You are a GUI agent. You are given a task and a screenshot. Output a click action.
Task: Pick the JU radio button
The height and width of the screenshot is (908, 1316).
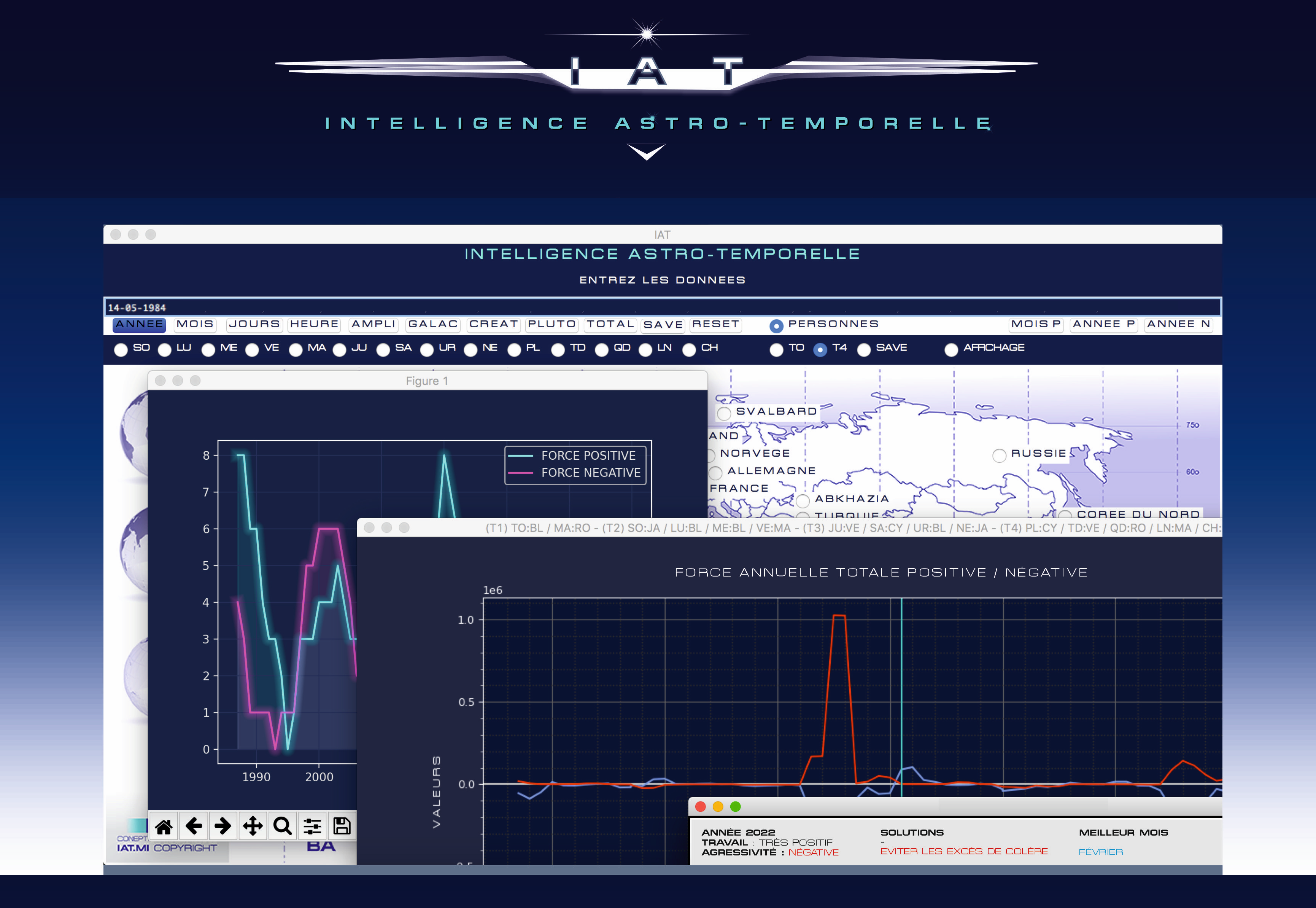[x=339, y=350]
